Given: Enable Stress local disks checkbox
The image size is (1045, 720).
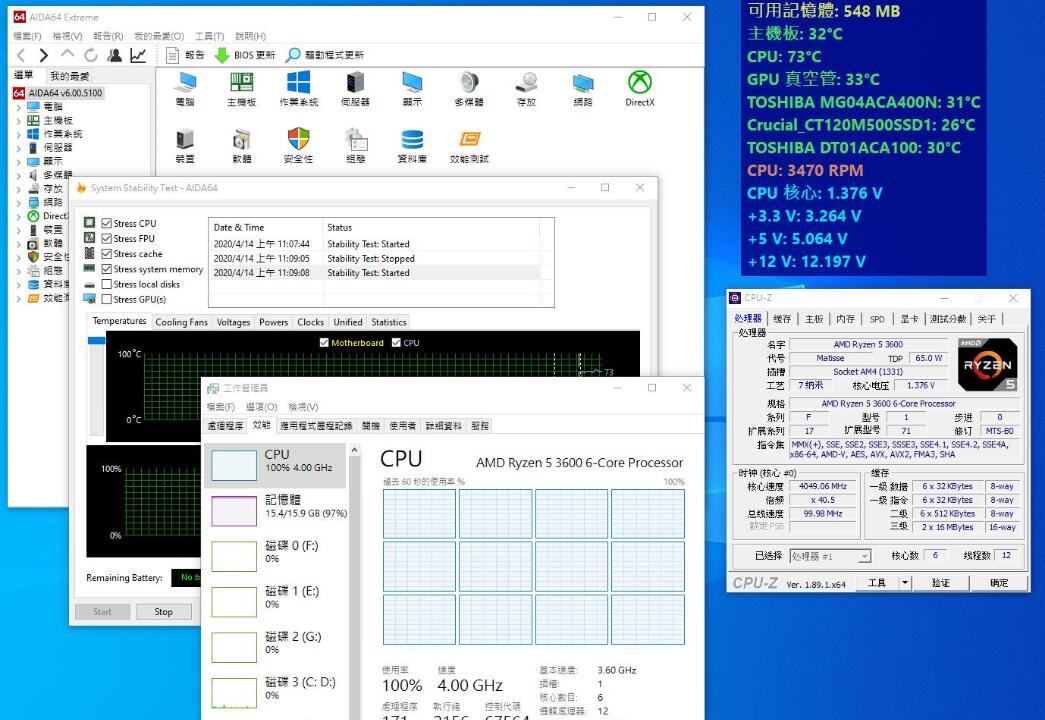Looking at the screenshot, I should pos(106,284).
